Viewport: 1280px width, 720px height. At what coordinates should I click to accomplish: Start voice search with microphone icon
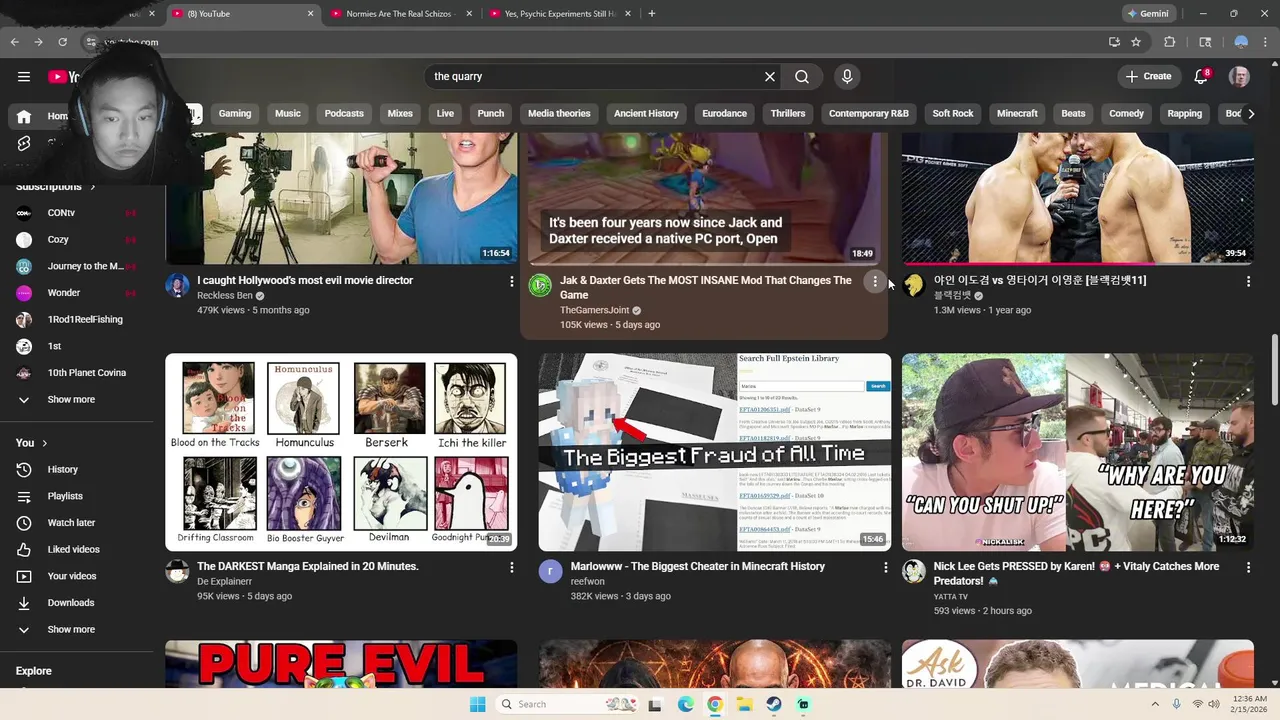point(847,76)
